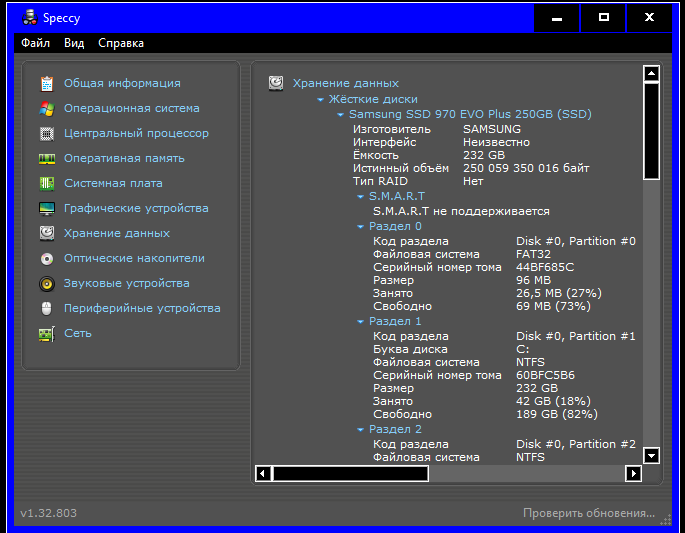Click the monitor icon for Графические устройства

47,208
